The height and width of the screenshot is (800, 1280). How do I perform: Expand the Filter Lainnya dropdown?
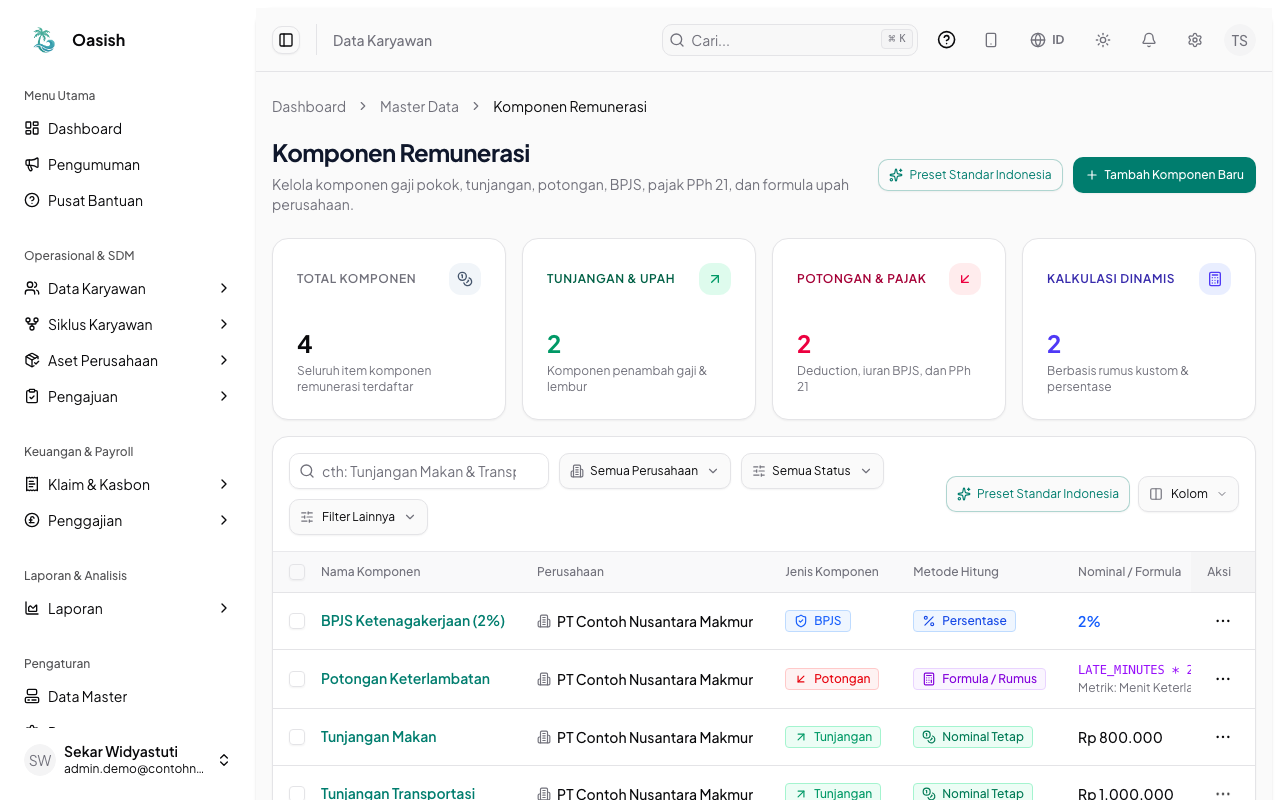(x=358, y=517)
